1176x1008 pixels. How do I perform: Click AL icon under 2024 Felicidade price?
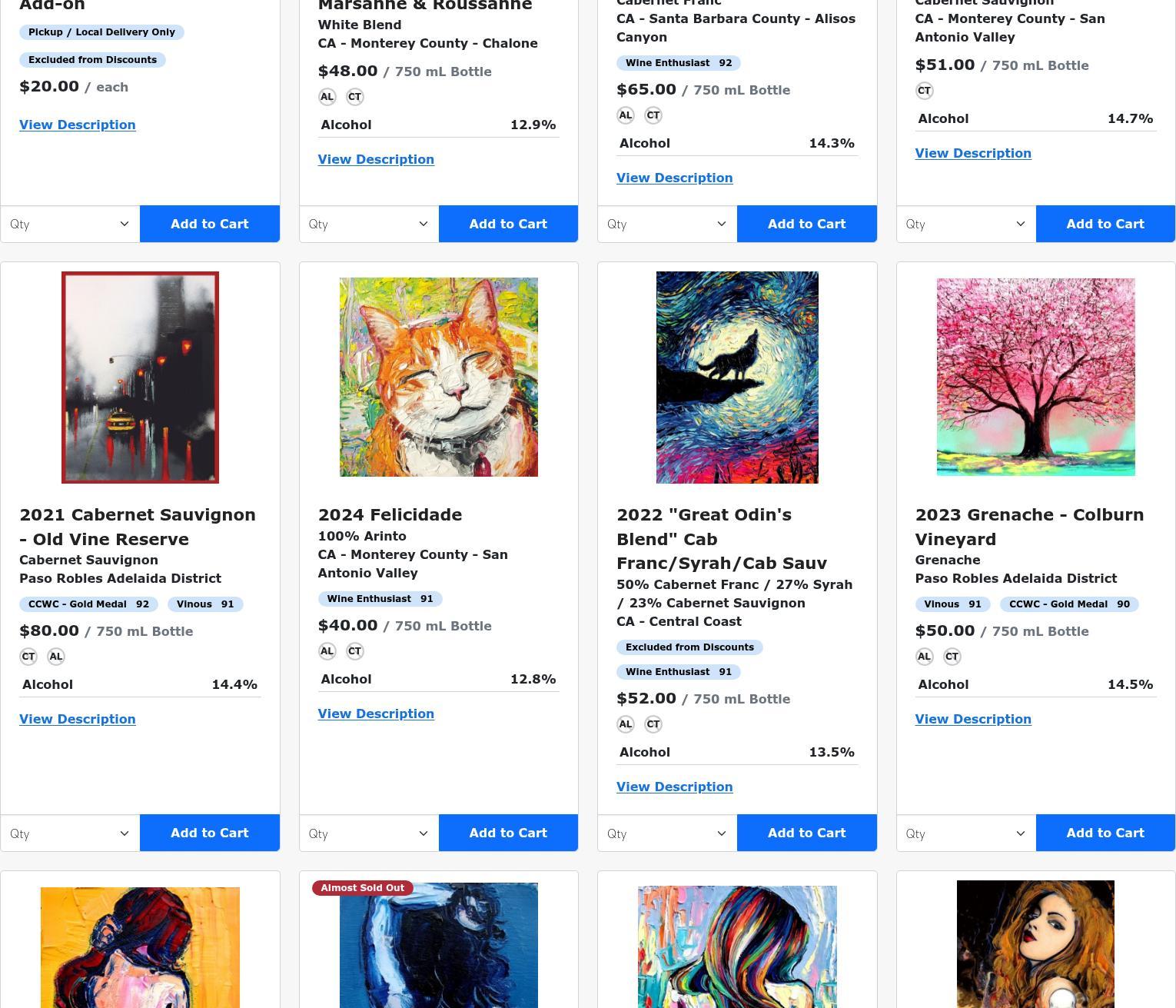(x=327, y=651)
